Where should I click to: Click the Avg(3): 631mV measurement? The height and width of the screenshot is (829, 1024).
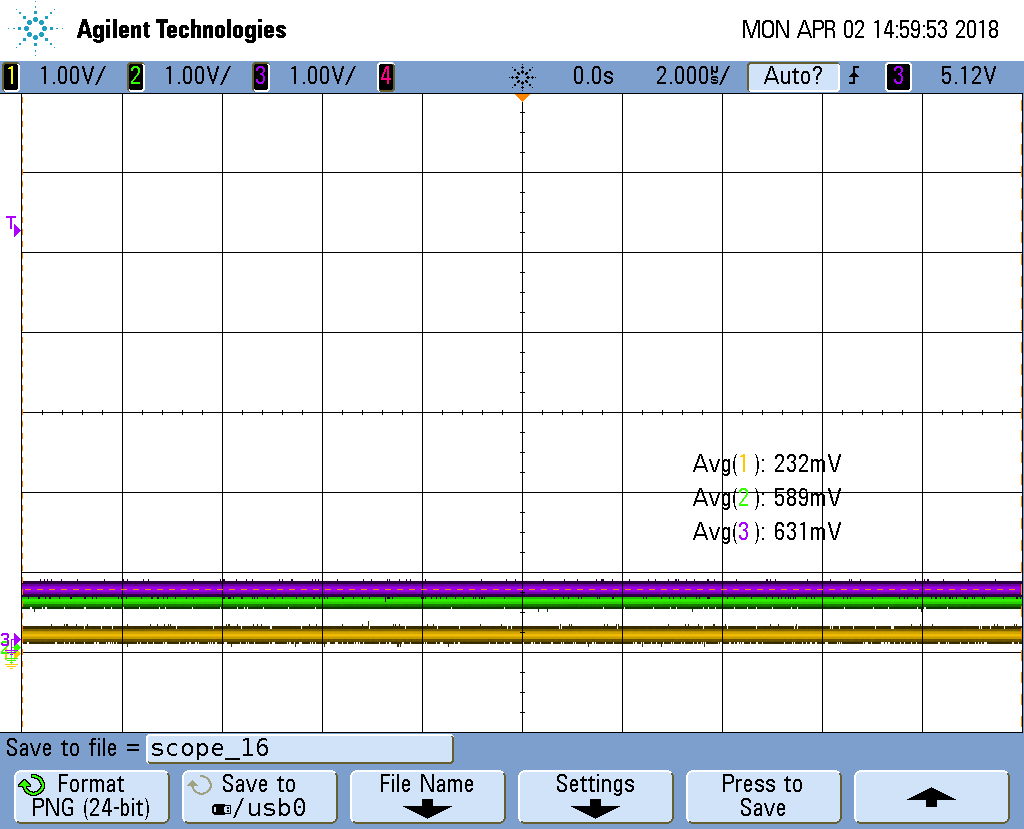tap(767, 532)
